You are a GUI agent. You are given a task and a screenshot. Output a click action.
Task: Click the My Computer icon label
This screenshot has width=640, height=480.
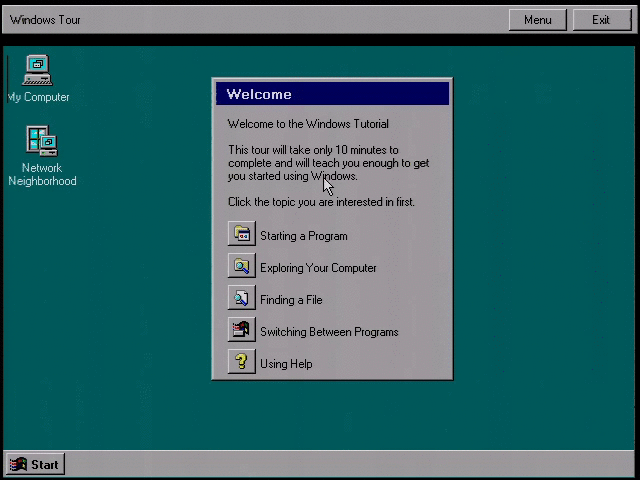(x=39, y=97)
